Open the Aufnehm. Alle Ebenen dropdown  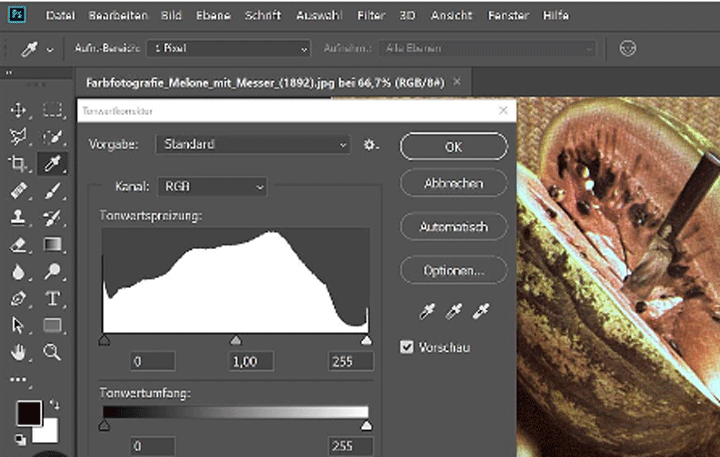487,48
